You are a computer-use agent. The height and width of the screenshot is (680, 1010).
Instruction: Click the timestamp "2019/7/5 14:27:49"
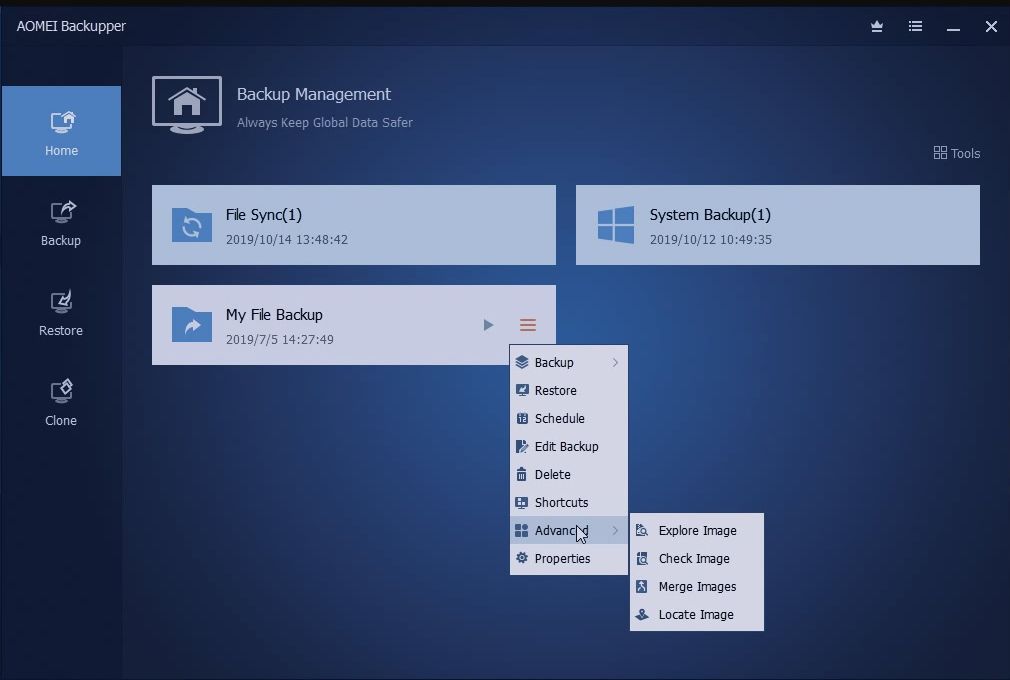[x=280, y=339]
